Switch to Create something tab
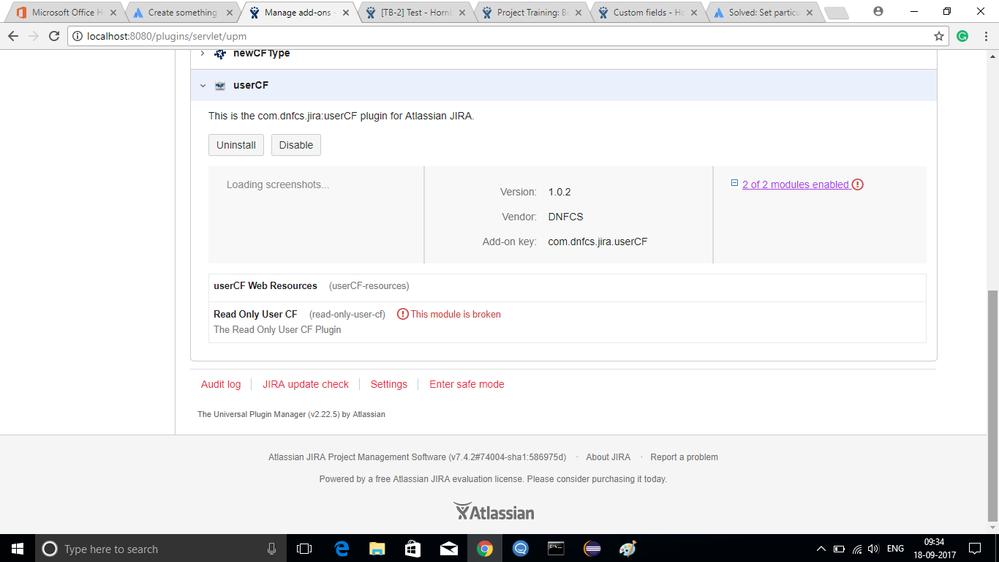Screen dimensions: 999x562 [183, 12]
